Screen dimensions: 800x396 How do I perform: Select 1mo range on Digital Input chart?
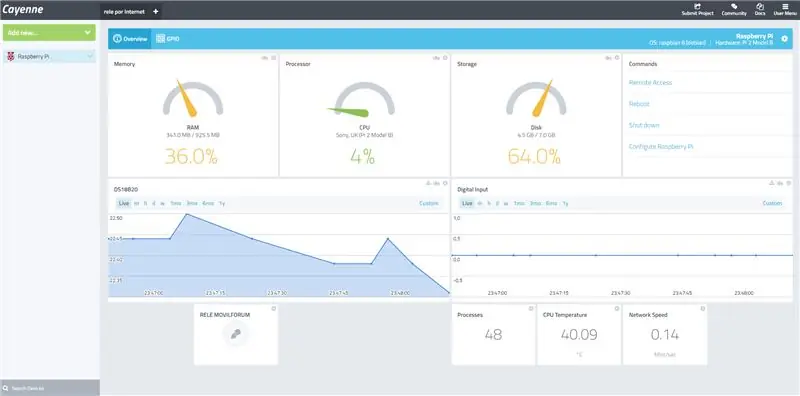tap(519, 203)
